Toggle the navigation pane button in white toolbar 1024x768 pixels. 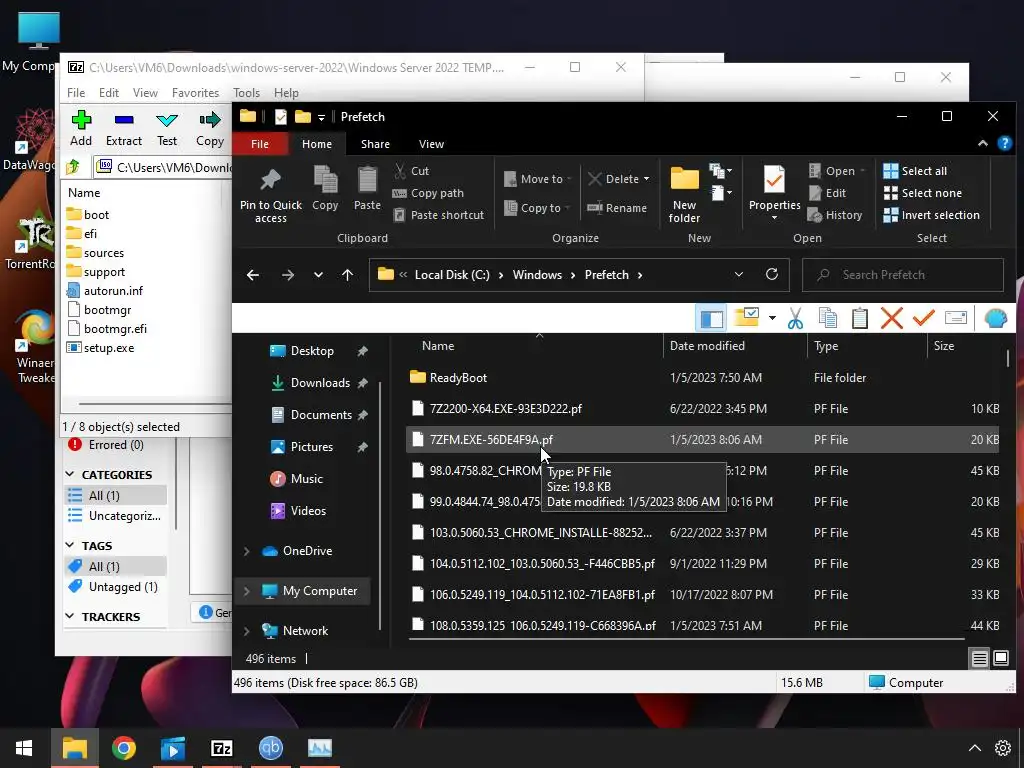[x=711, y=318]
